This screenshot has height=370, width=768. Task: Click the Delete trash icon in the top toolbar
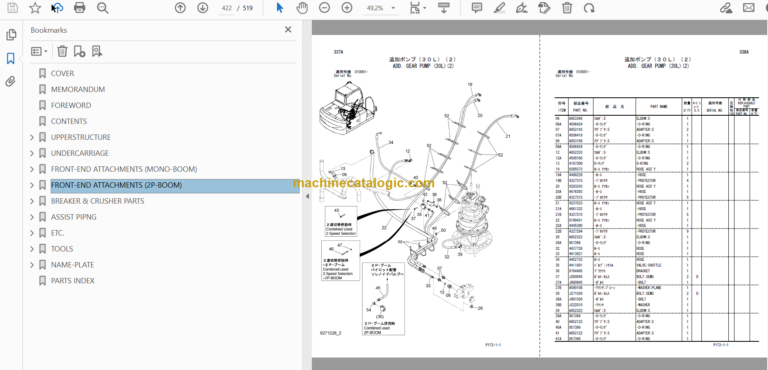tap(567, 7)
